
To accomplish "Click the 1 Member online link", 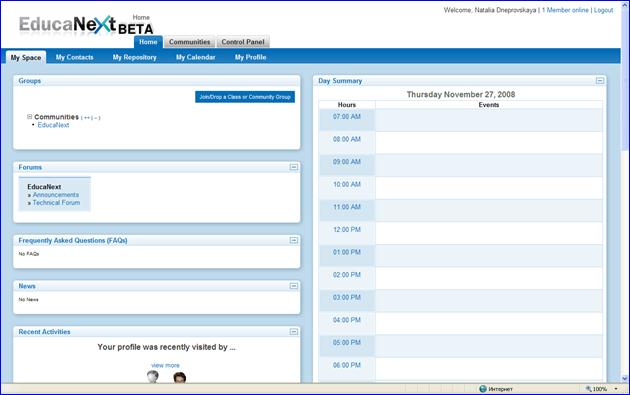I will (565, 10).
